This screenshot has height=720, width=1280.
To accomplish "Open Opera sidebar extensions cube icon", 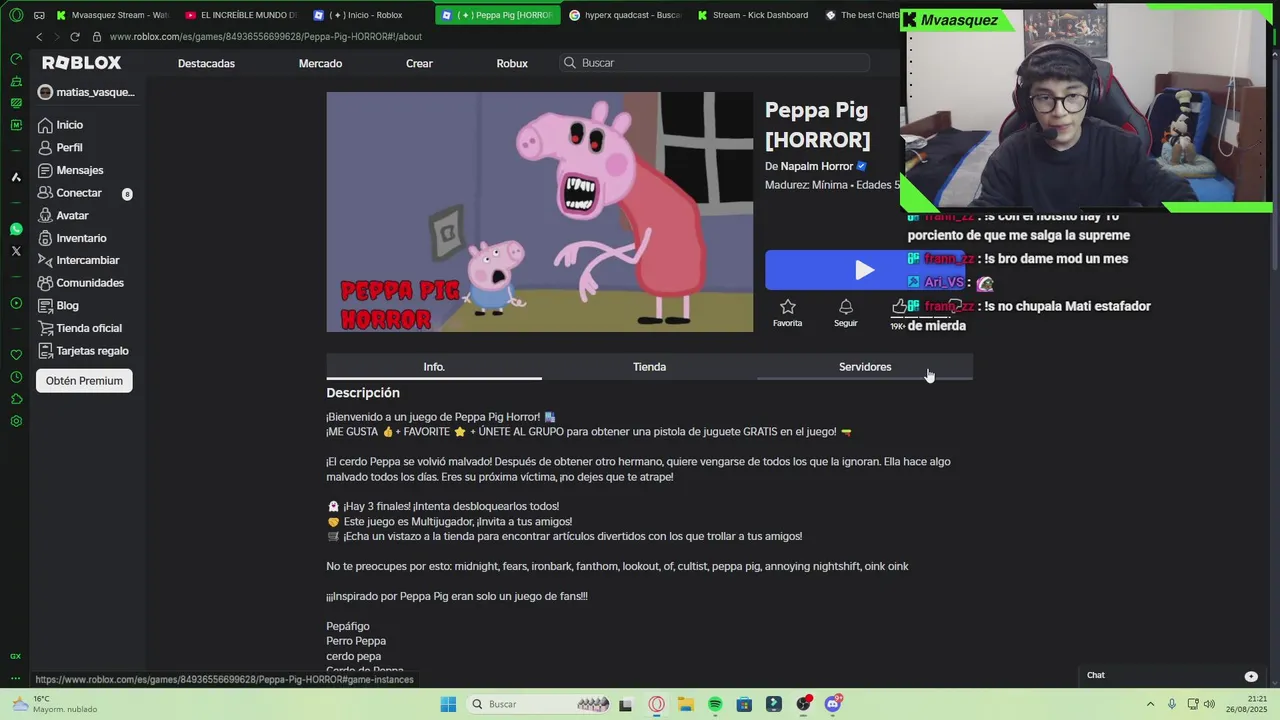I will [x=16, y=399].
